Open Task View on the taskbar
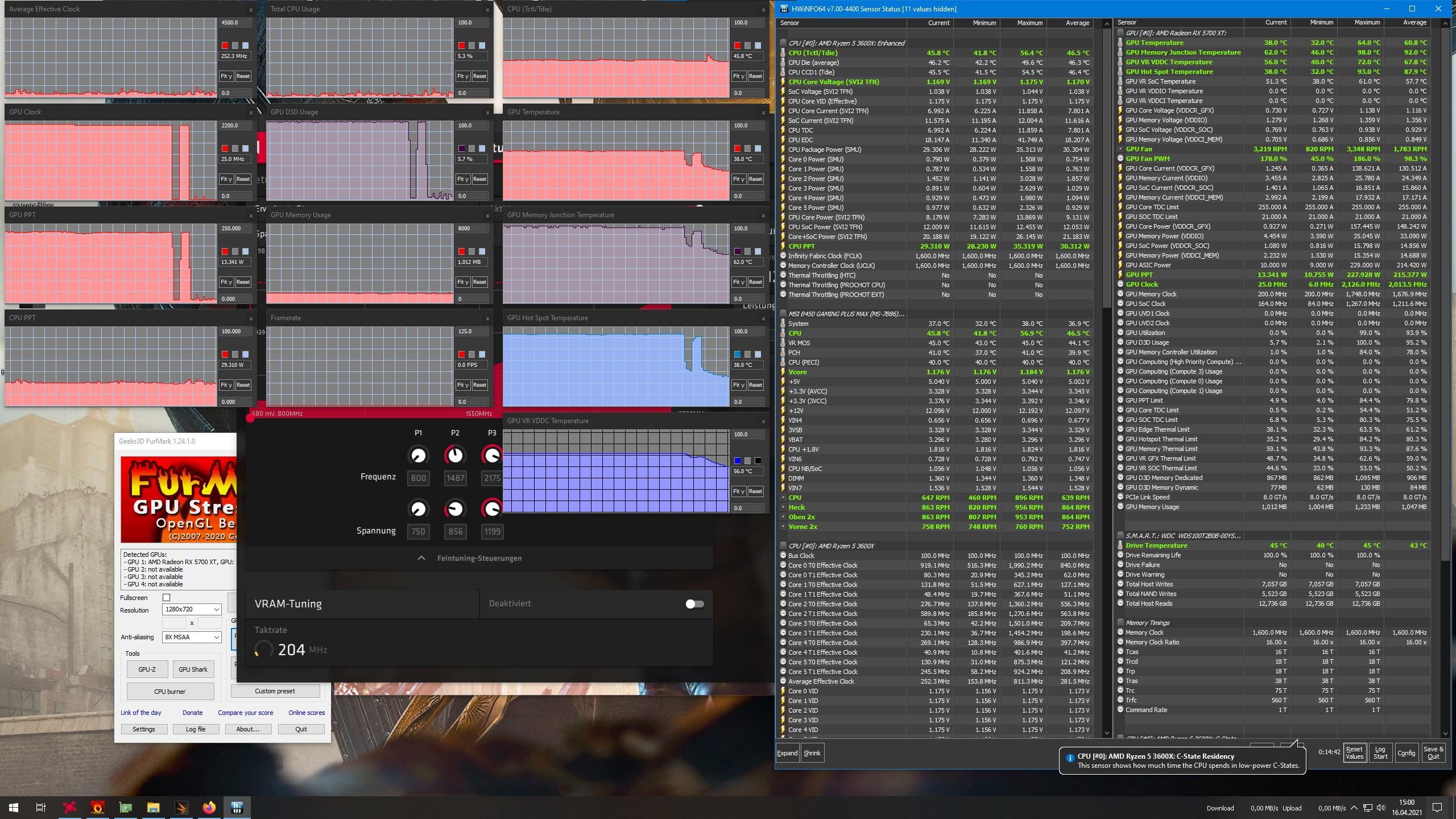 [x=41, y=807]
